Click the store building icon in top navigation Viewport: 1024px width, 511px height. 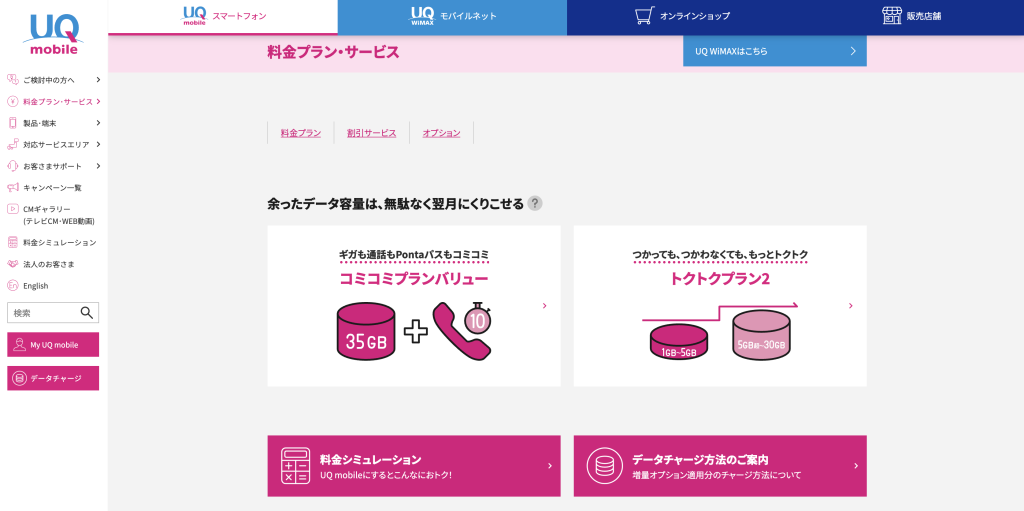tap(892, 16)
